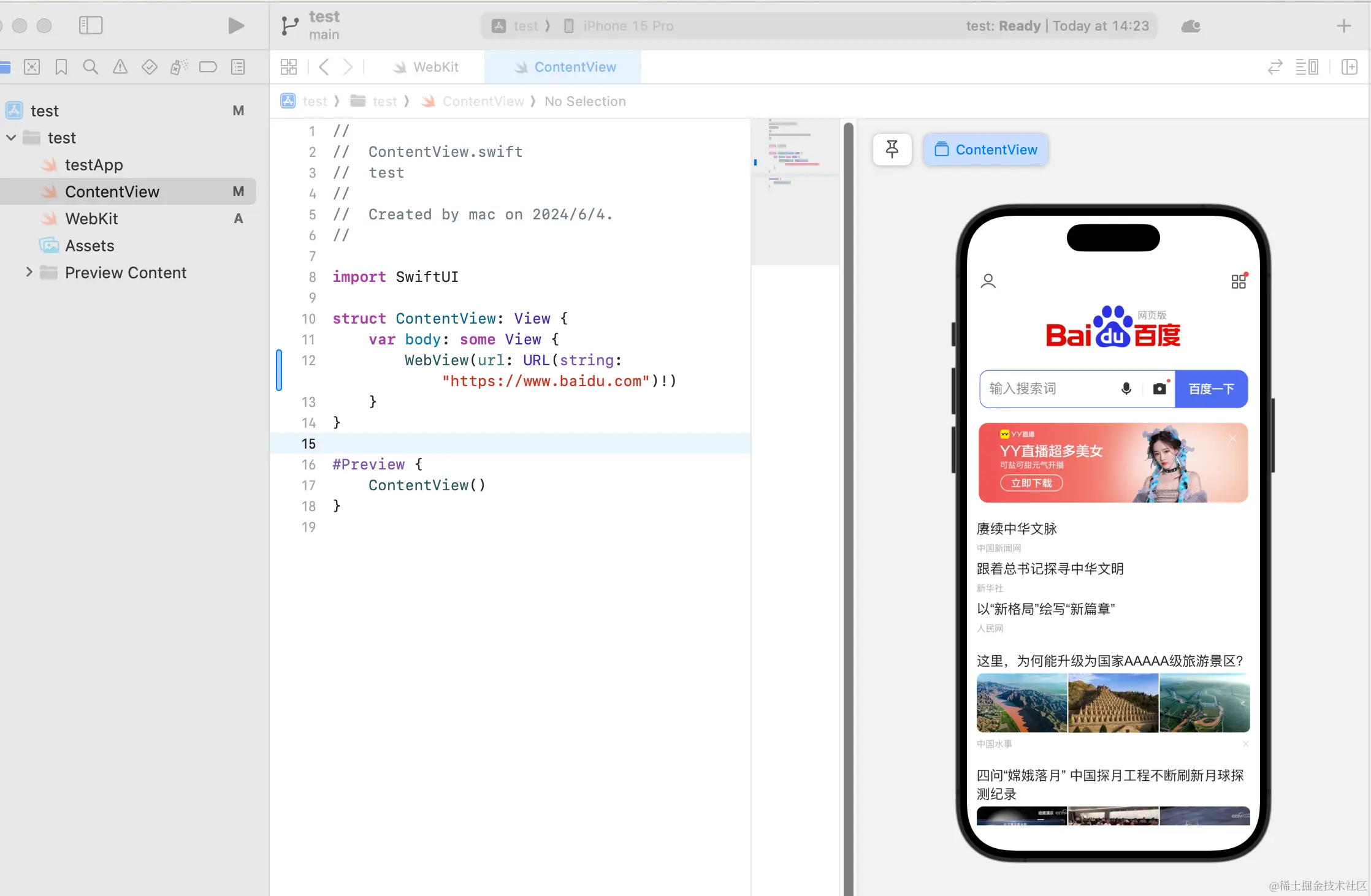Screen dimensions: 1371x896
Task: Toggle editor review changes arrows icon
Action: (x=1275, y=67)
